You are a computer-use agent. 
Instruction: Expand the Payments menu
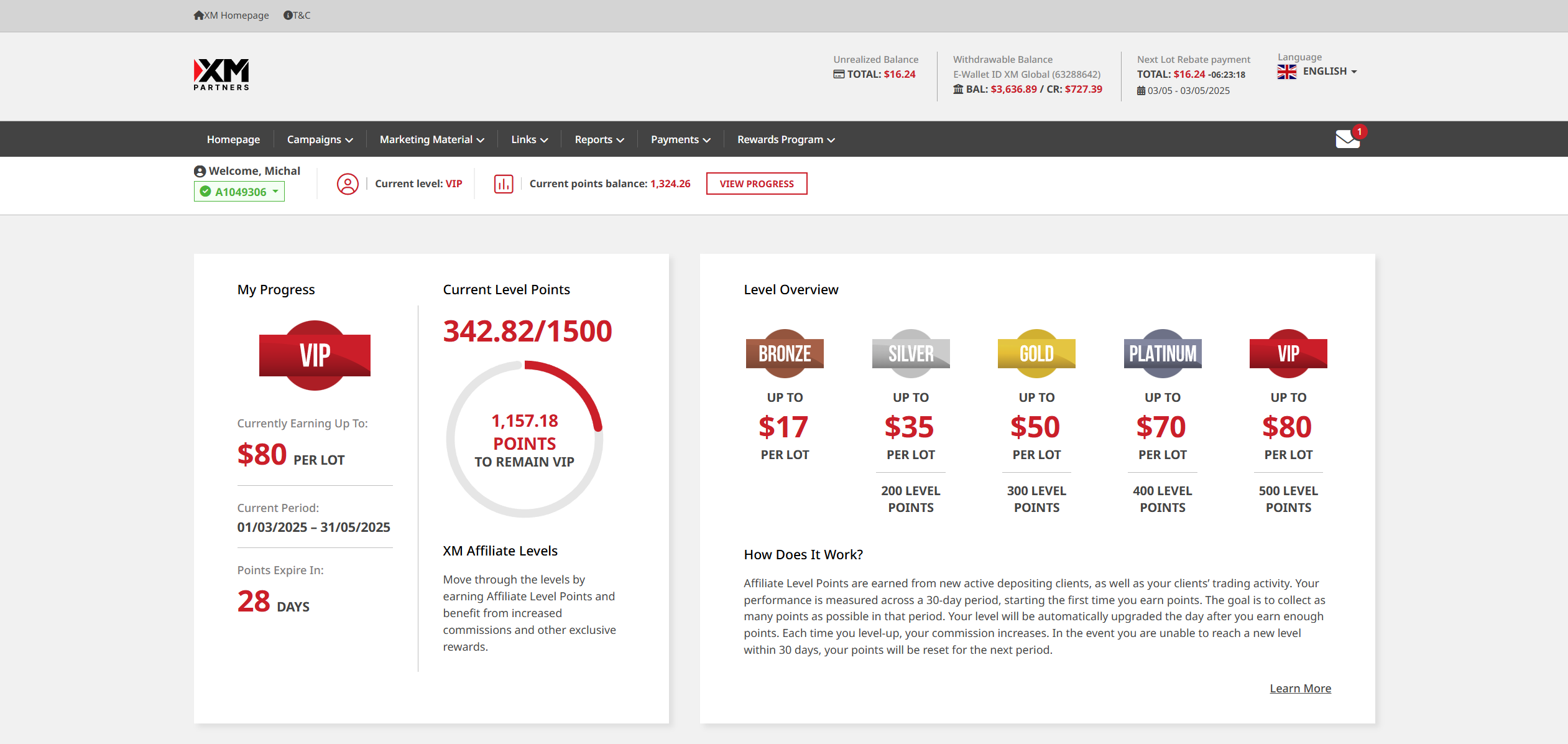[681, 139]
